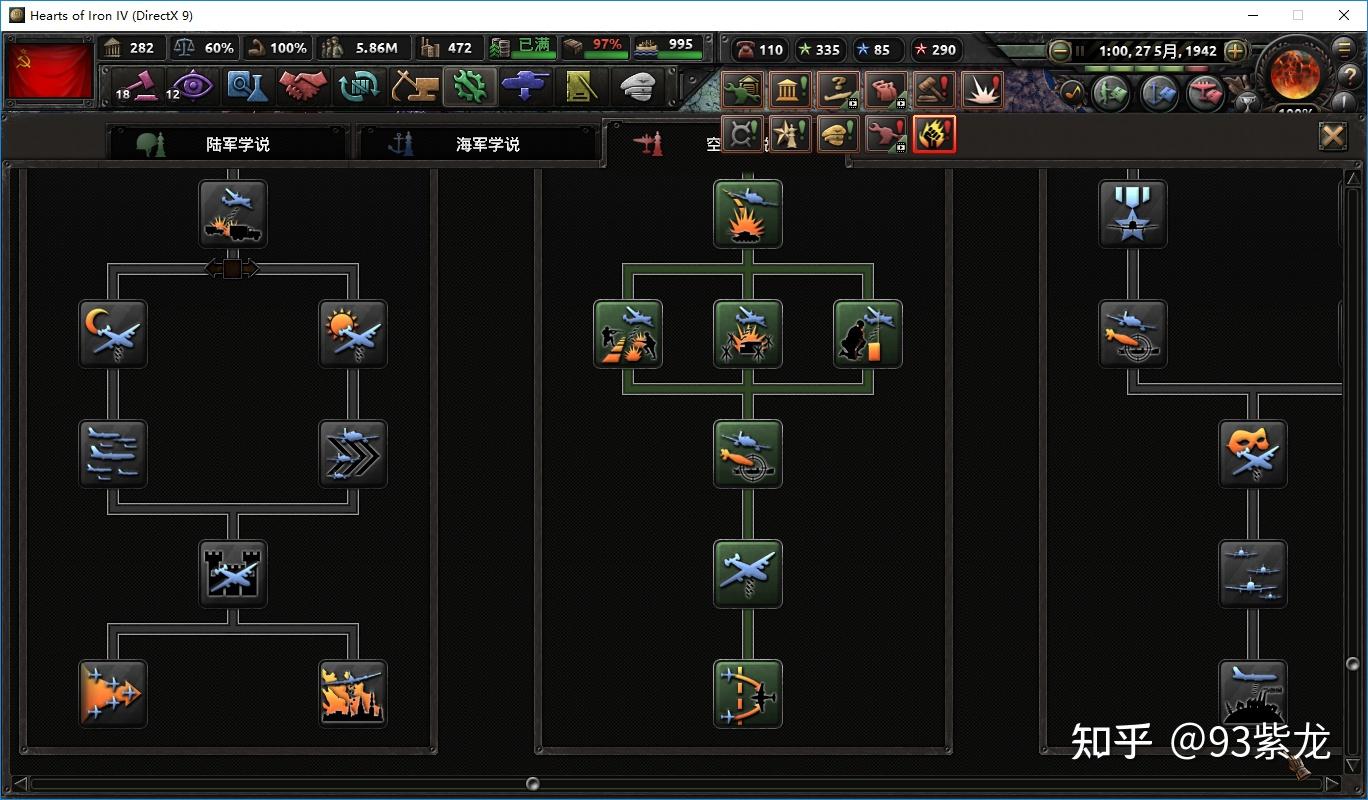
Task: Open the Research screen via the flask icon
Action: tap(245, 87)
